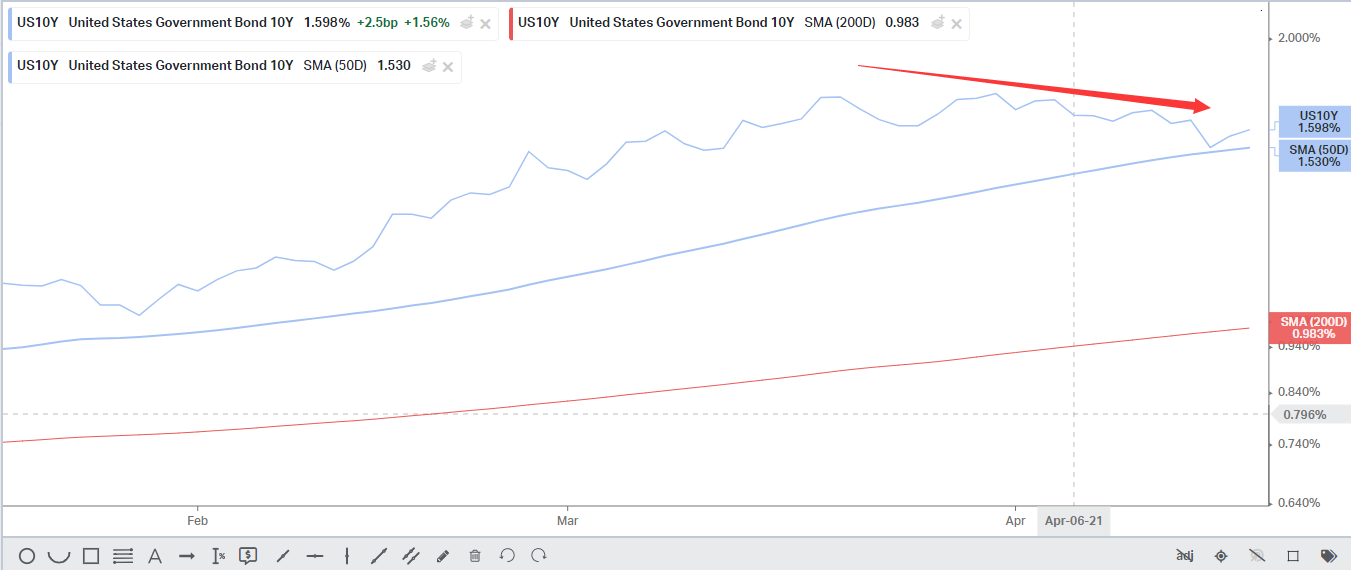Click the Mar label on time axis
Viewport: 1351px width, 570px height.
[568, 521]
